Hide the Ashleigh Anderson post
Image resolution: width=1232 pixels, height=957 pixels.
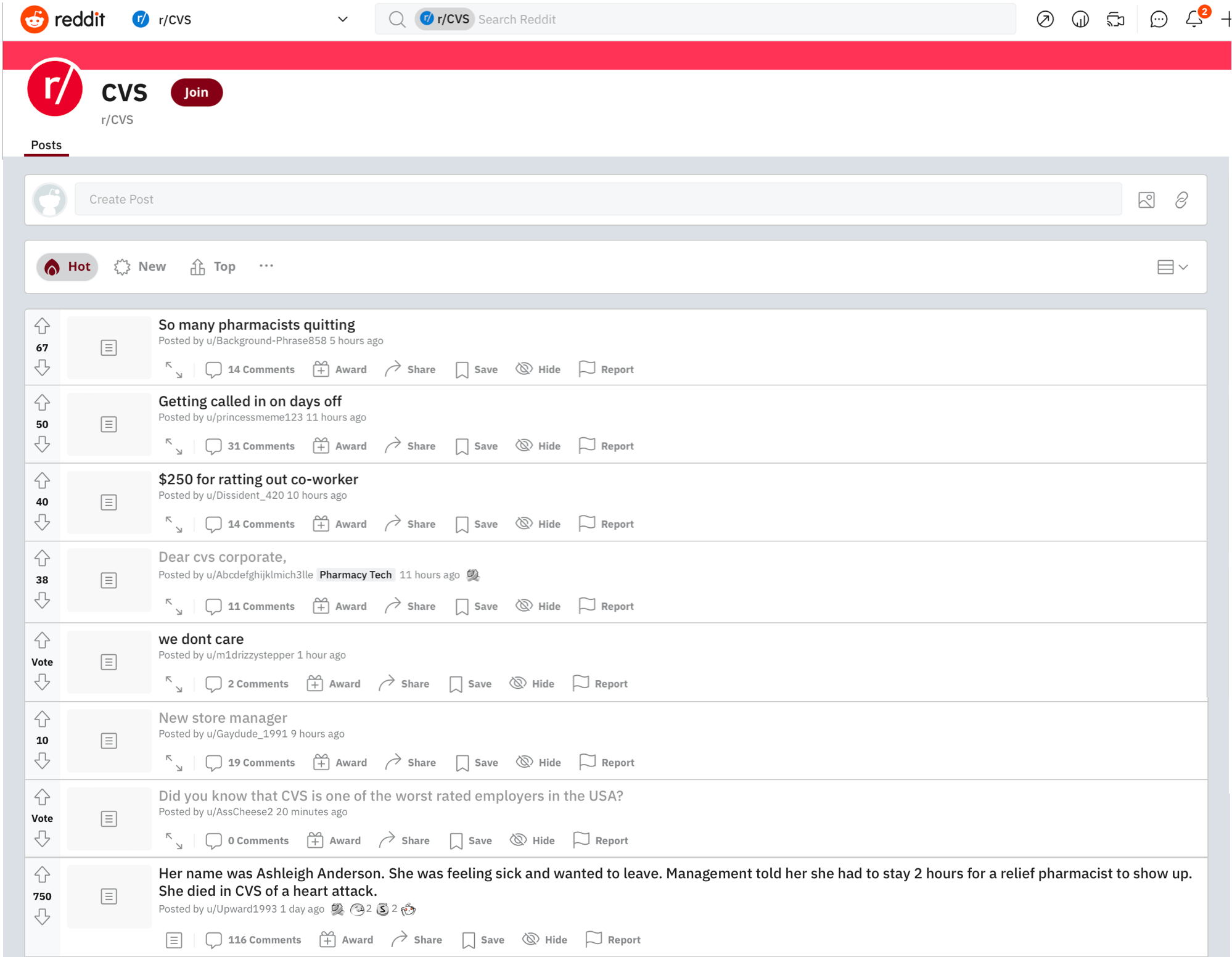(x=545, y=940)
